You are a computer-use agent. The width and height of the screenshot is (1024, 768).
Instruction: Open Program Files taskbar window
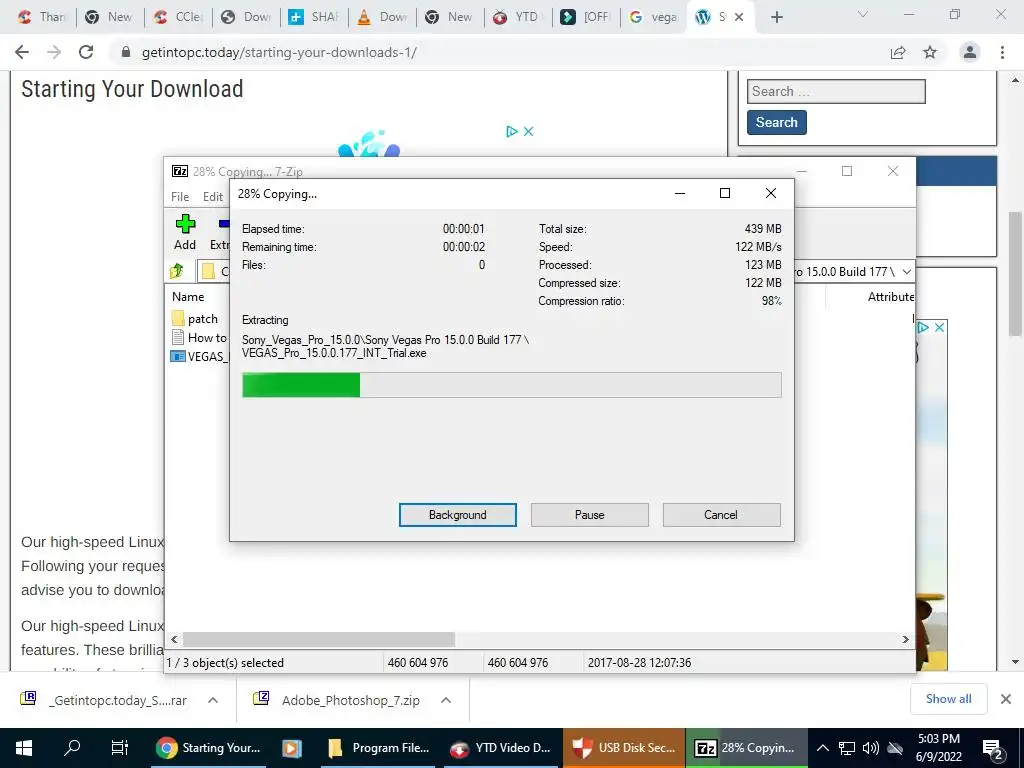[x=378, y=748]
